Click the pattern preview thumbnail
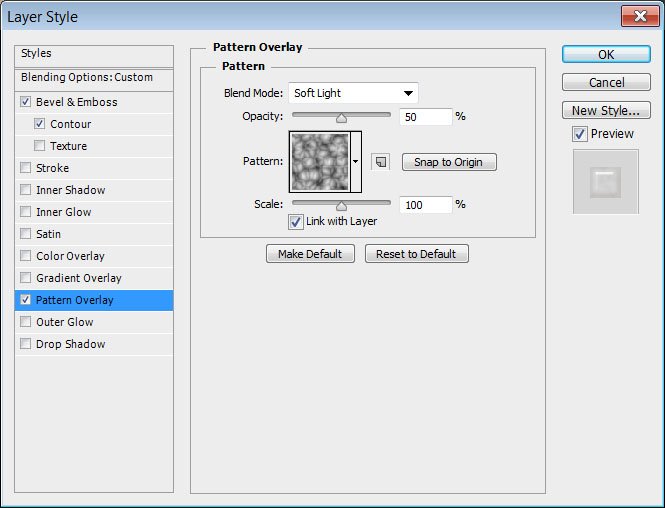 click(x=319, y=161)
